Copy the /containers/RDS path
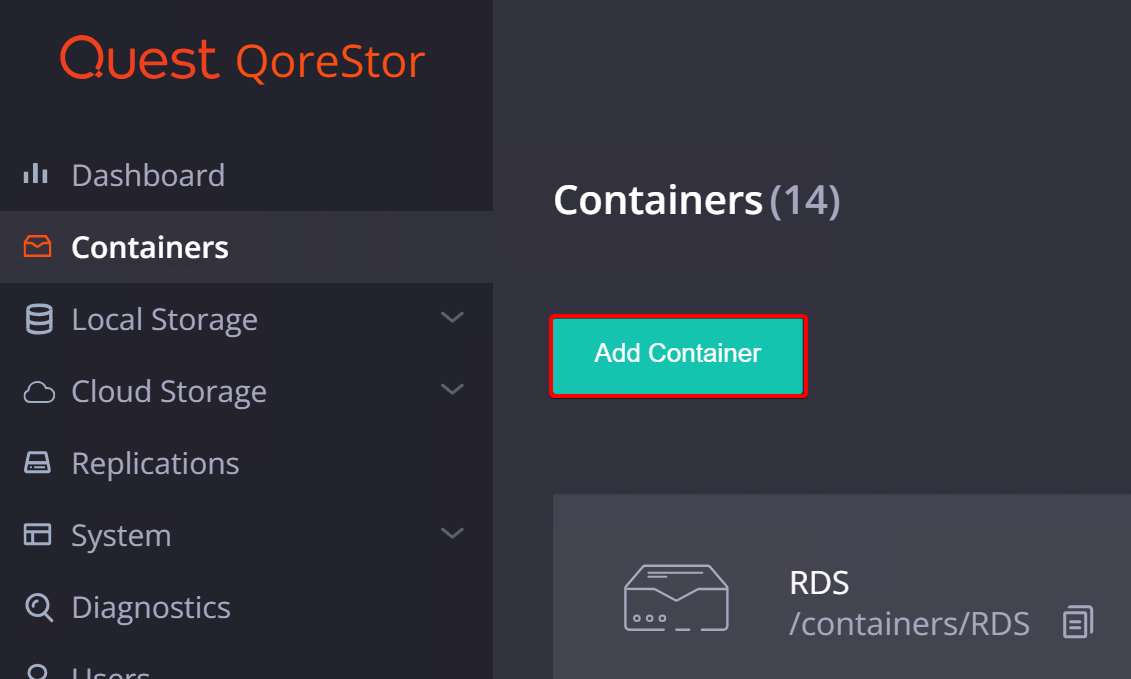Image resolution: width=1131 pixels, height=679 pixels. 1077,623
